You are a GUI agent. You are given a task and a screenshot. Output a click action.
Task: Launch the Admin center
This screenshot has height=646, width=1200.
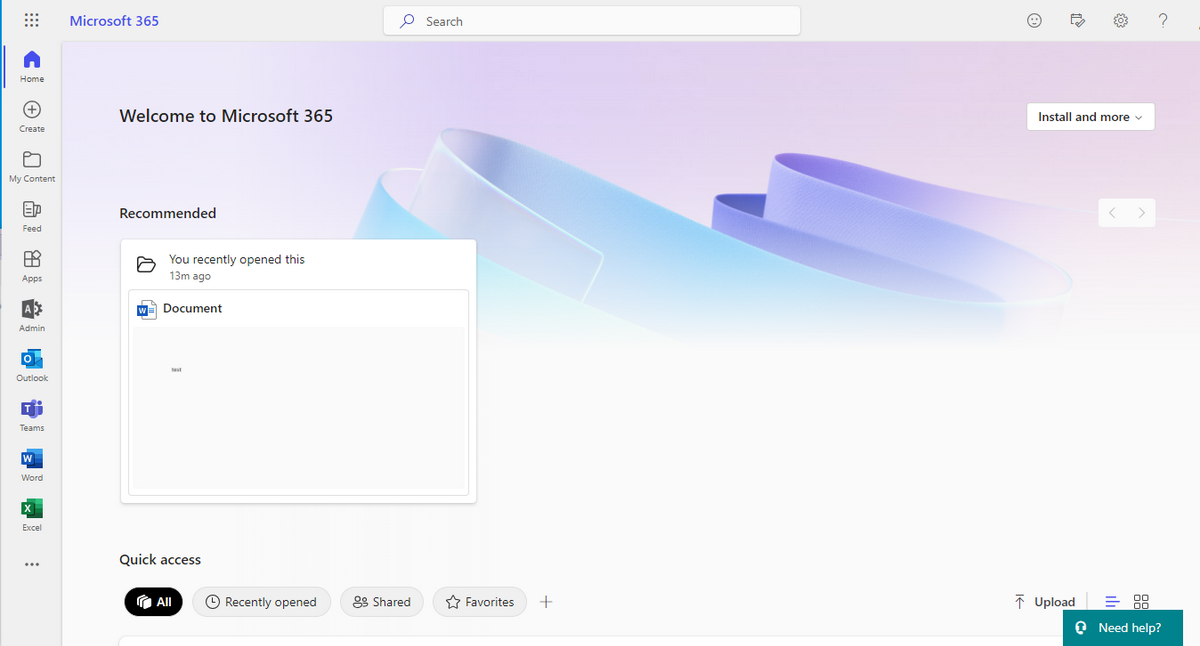click(x=32, y=316)
